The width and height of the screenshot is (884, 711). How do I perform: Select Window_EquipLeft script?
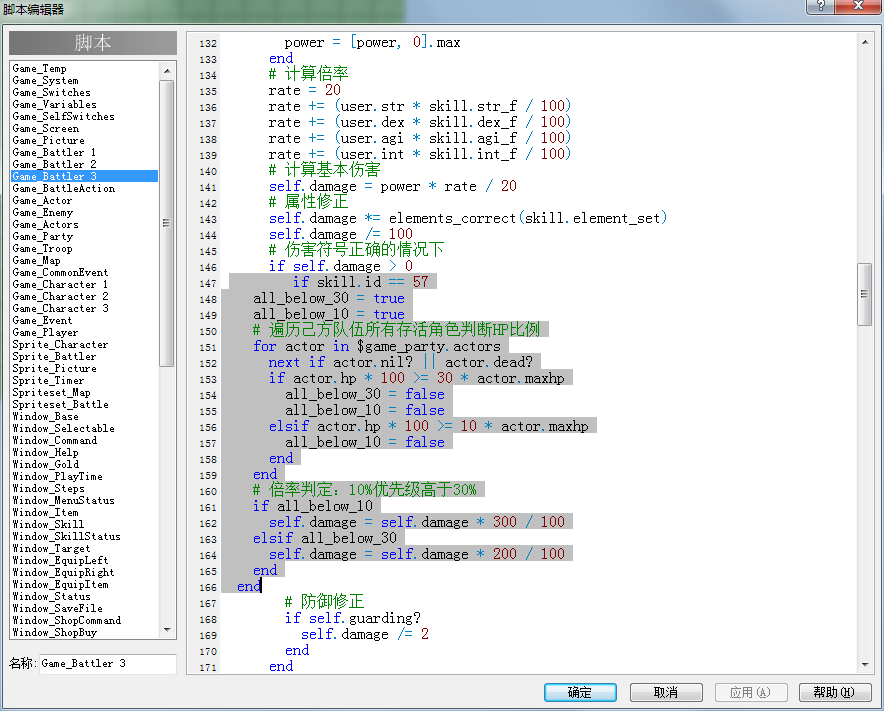coord(85,560)
